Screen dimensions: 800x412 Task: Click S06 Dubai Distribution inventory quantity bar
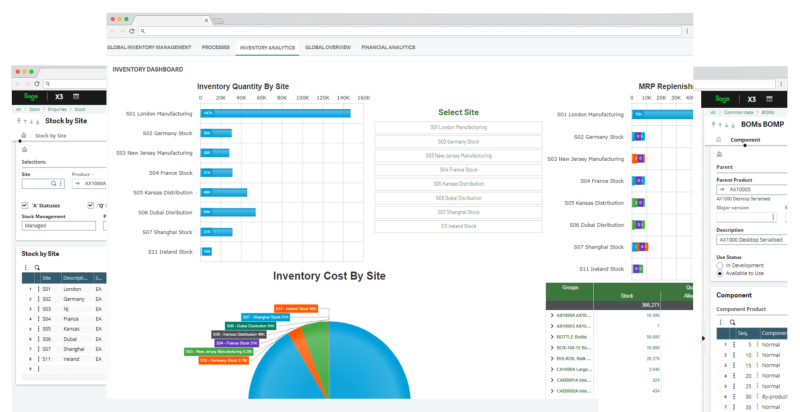[x=228, y=212]
